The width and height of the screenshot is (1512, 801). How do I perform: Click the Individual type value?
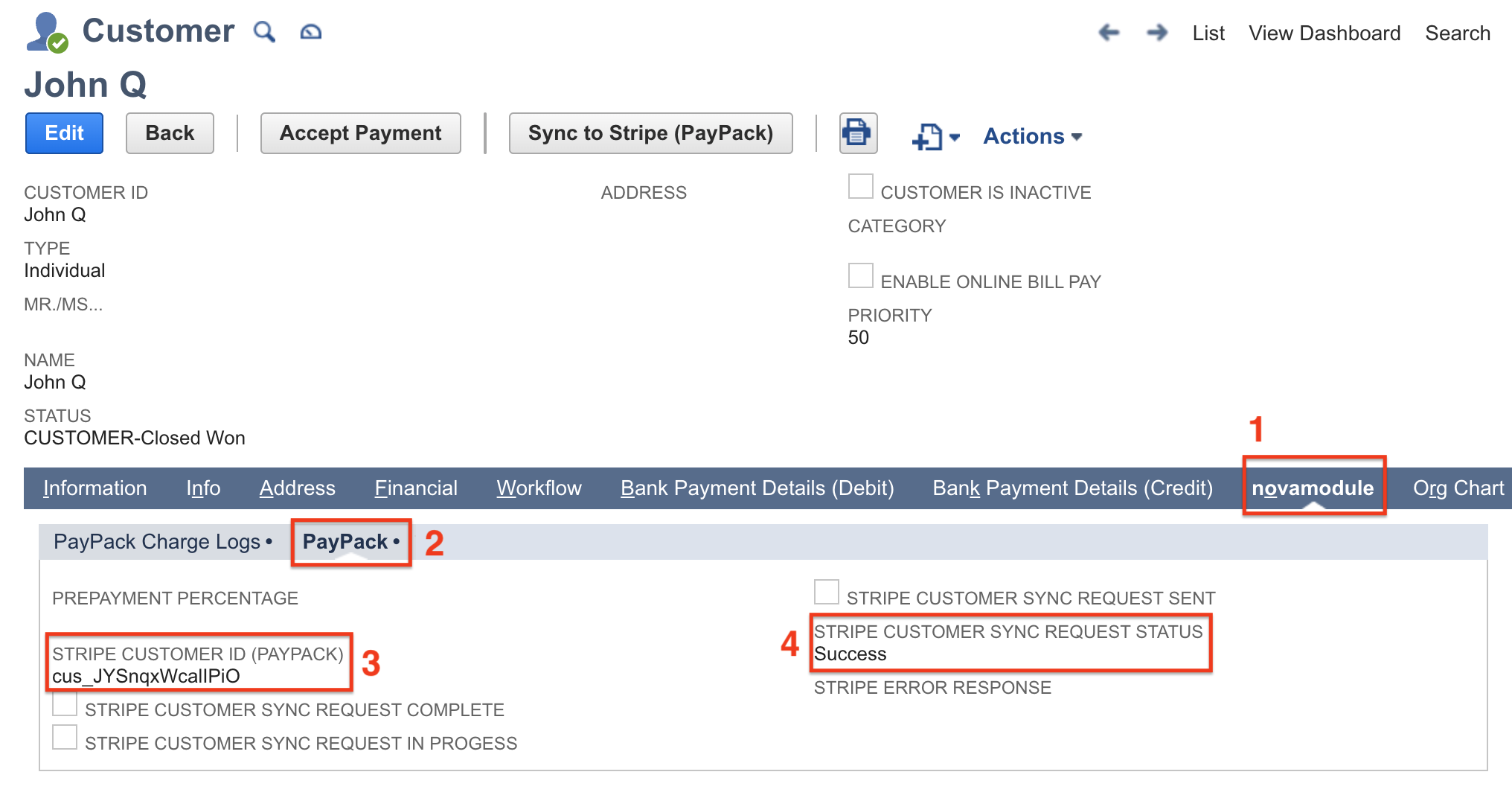[x=65, y=270]
